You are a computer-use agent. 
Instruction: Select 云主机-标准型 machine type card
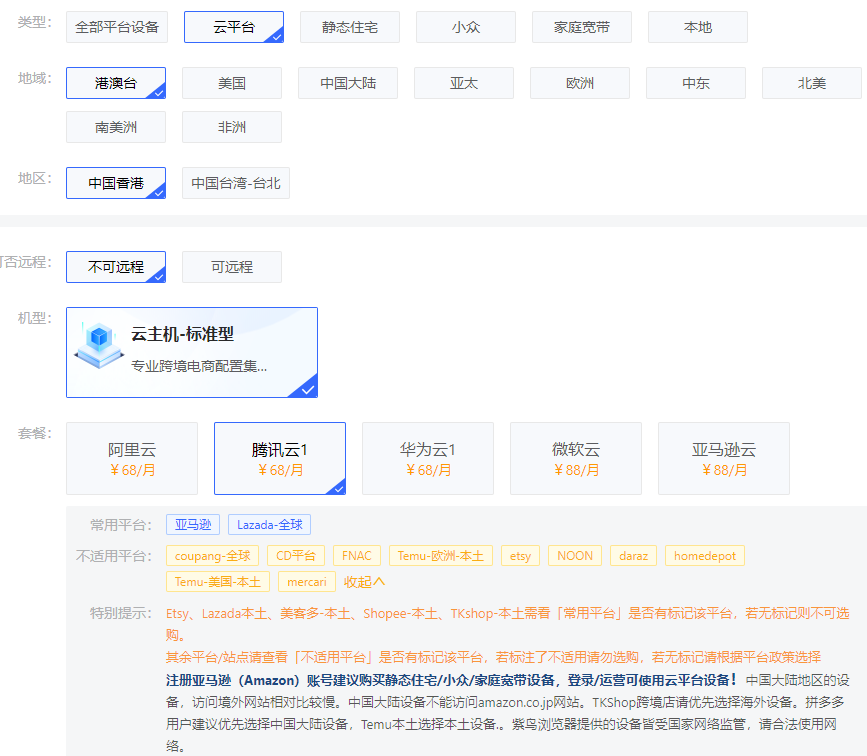click(192, 352)
